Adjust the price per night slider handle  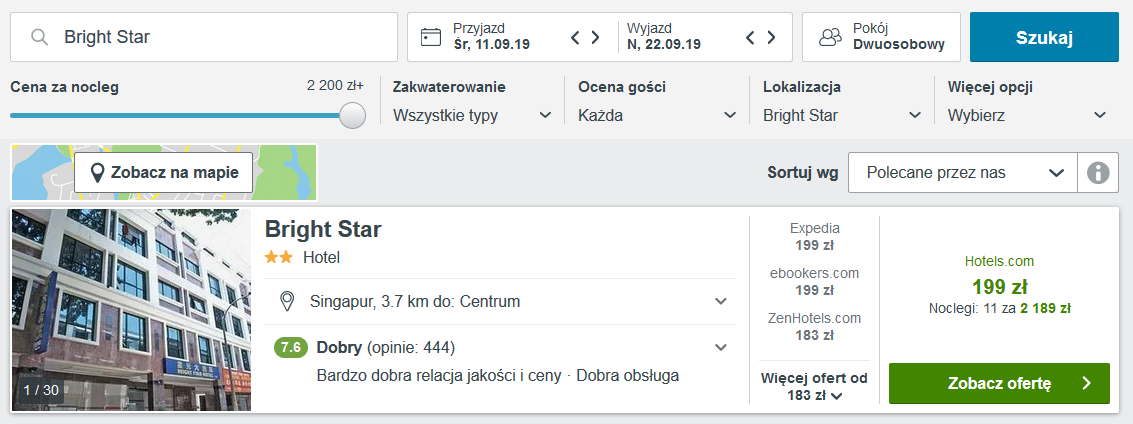click(352, 116)
